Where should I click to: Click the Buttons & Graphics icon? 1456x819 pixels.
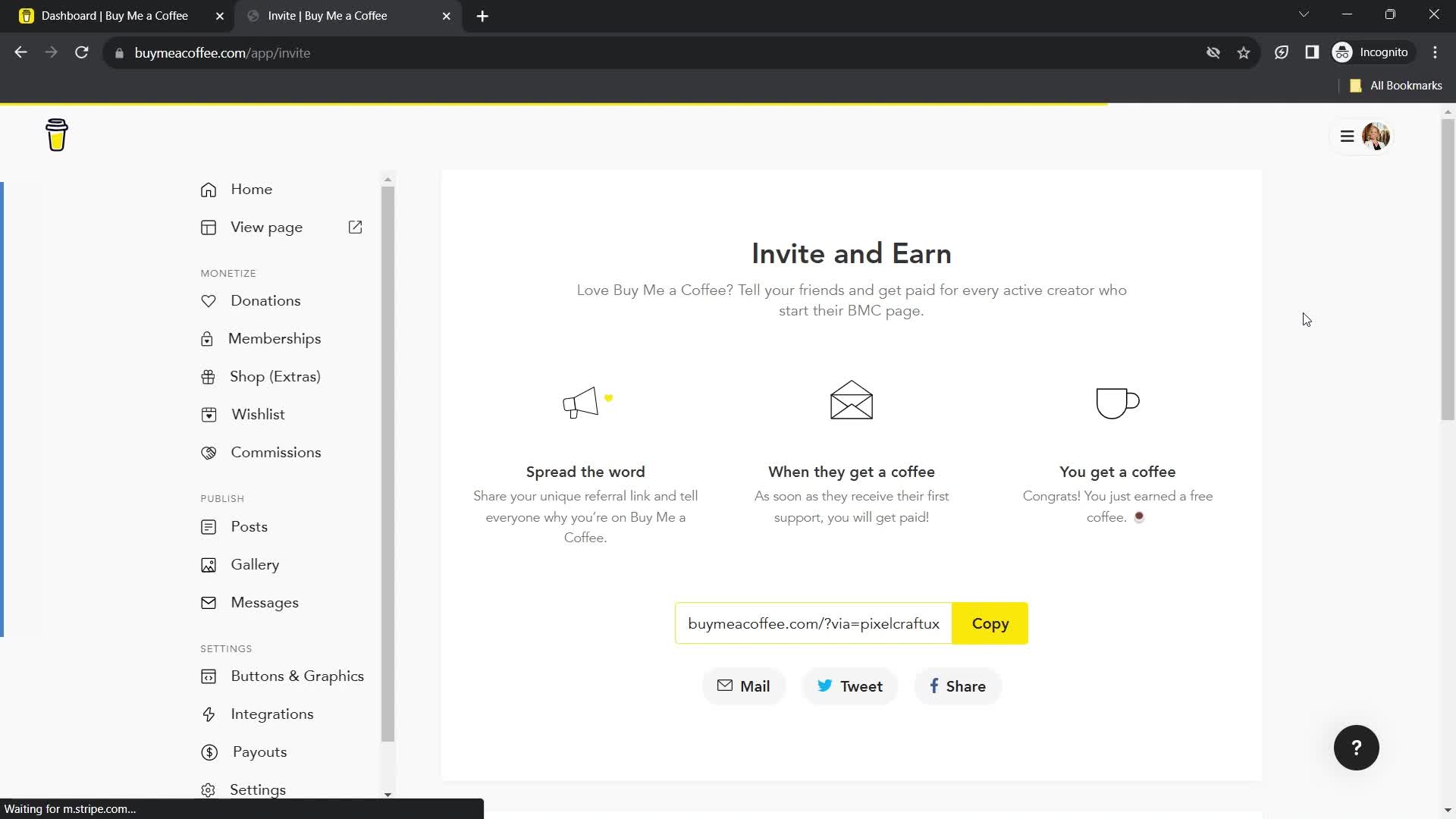pyautogui.click(x=209, y=676)
